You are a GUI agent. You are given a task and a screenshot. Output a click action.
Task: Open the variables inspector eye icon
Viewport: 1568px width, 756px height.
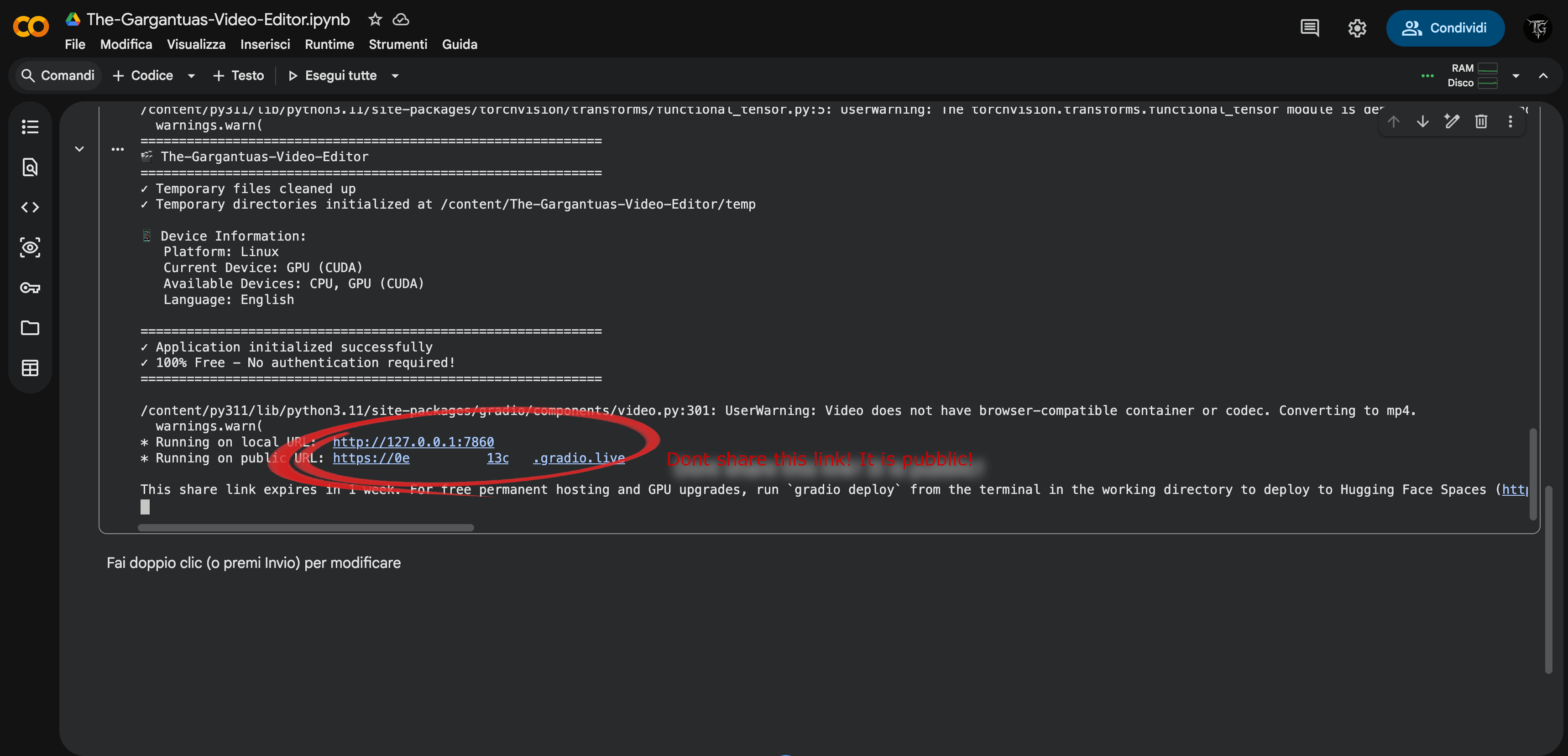point(30,247)
